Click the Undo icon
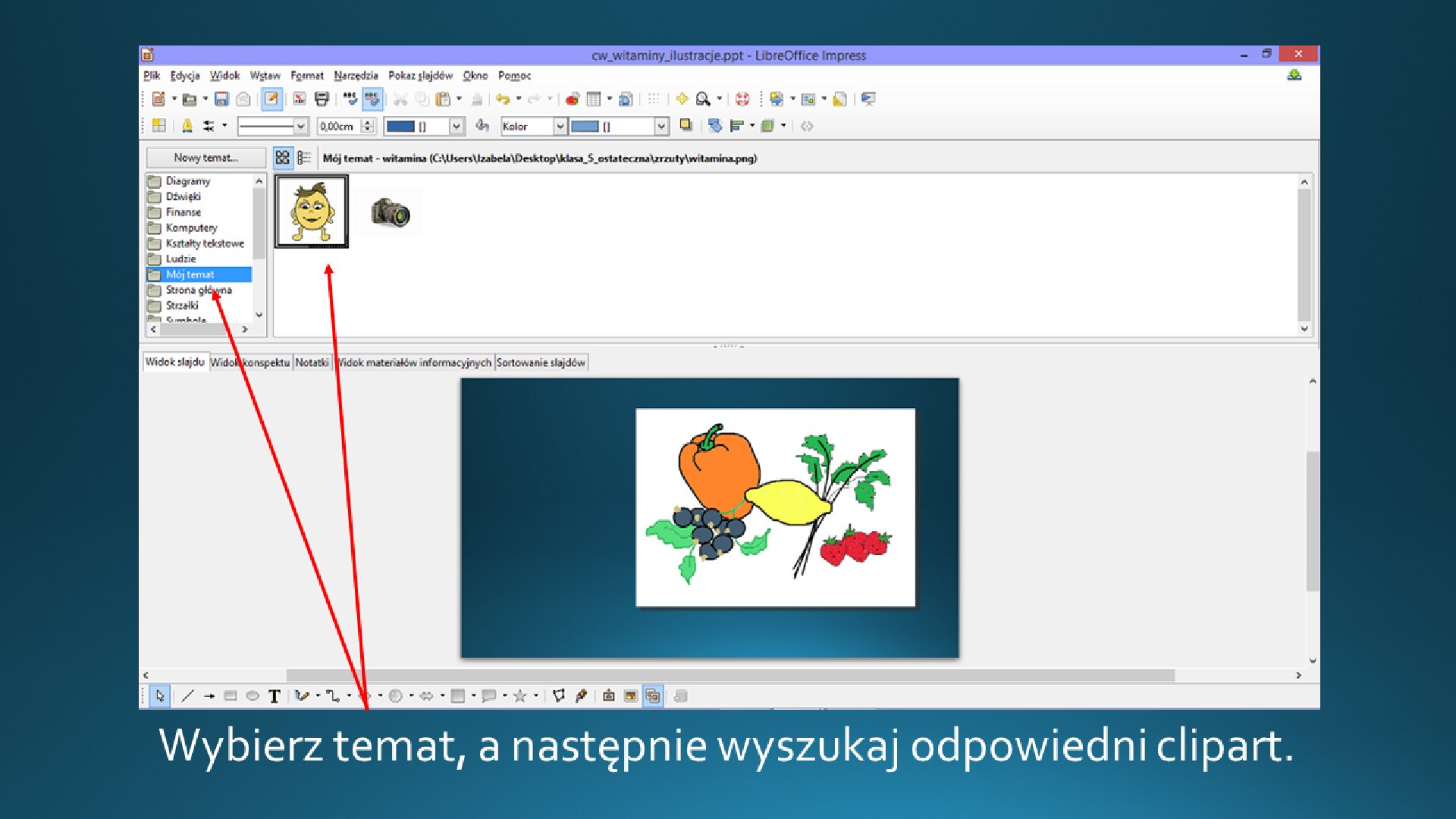Image resolution: width=1456 pixels, height=819 pixels. [x=502, y=99]
